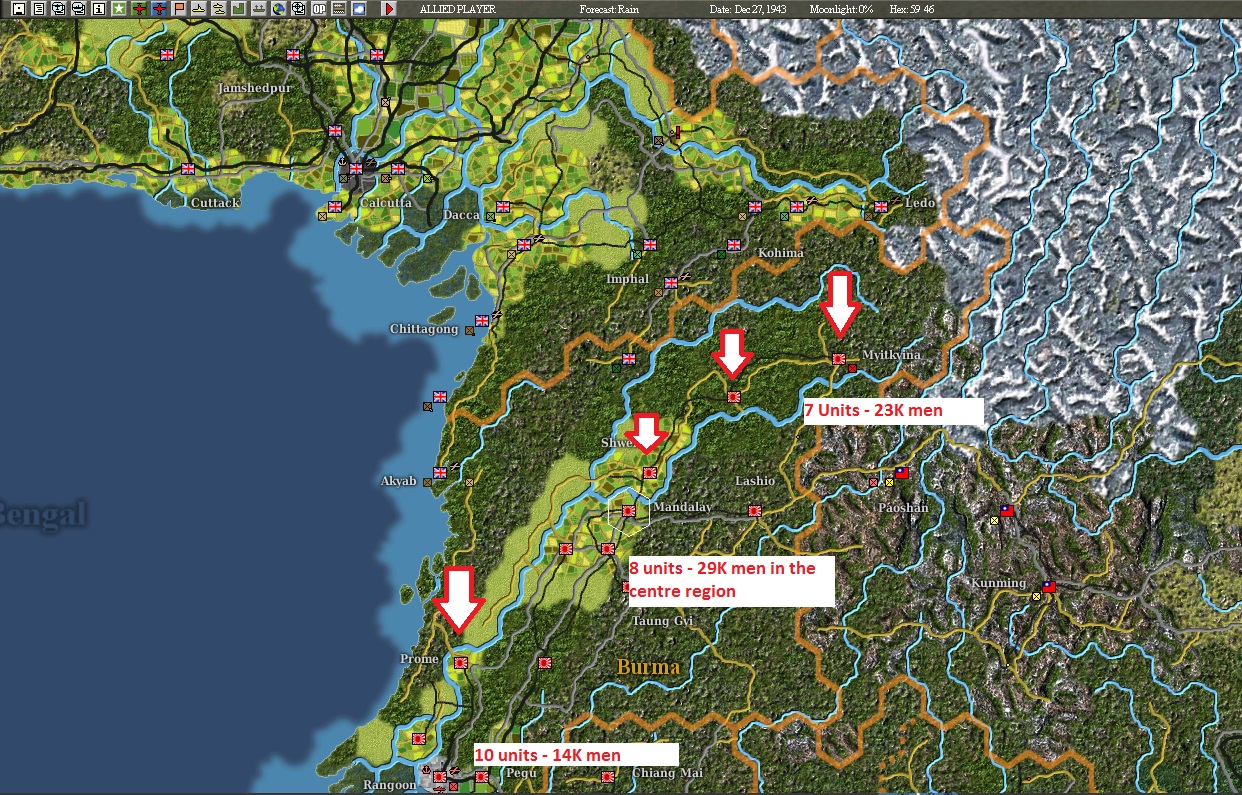This screenshot has height=795, width=1242.
Task: Select Chinese flag at Paoshan
Action: [901, 473]
